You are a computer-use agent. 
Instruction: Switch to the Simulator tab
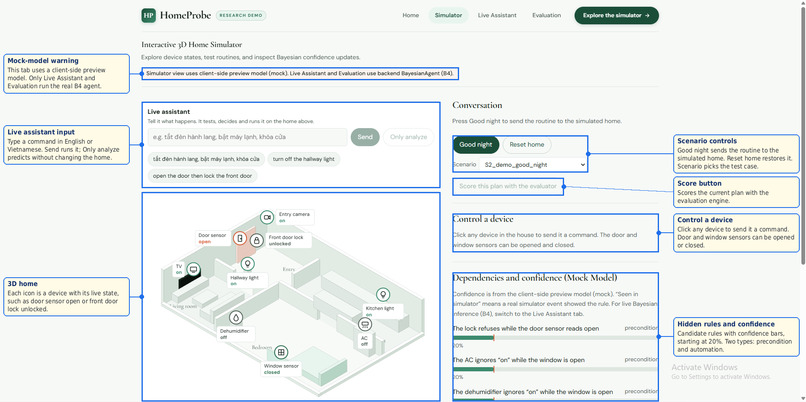pyautogui.click(x=448, y=15)
